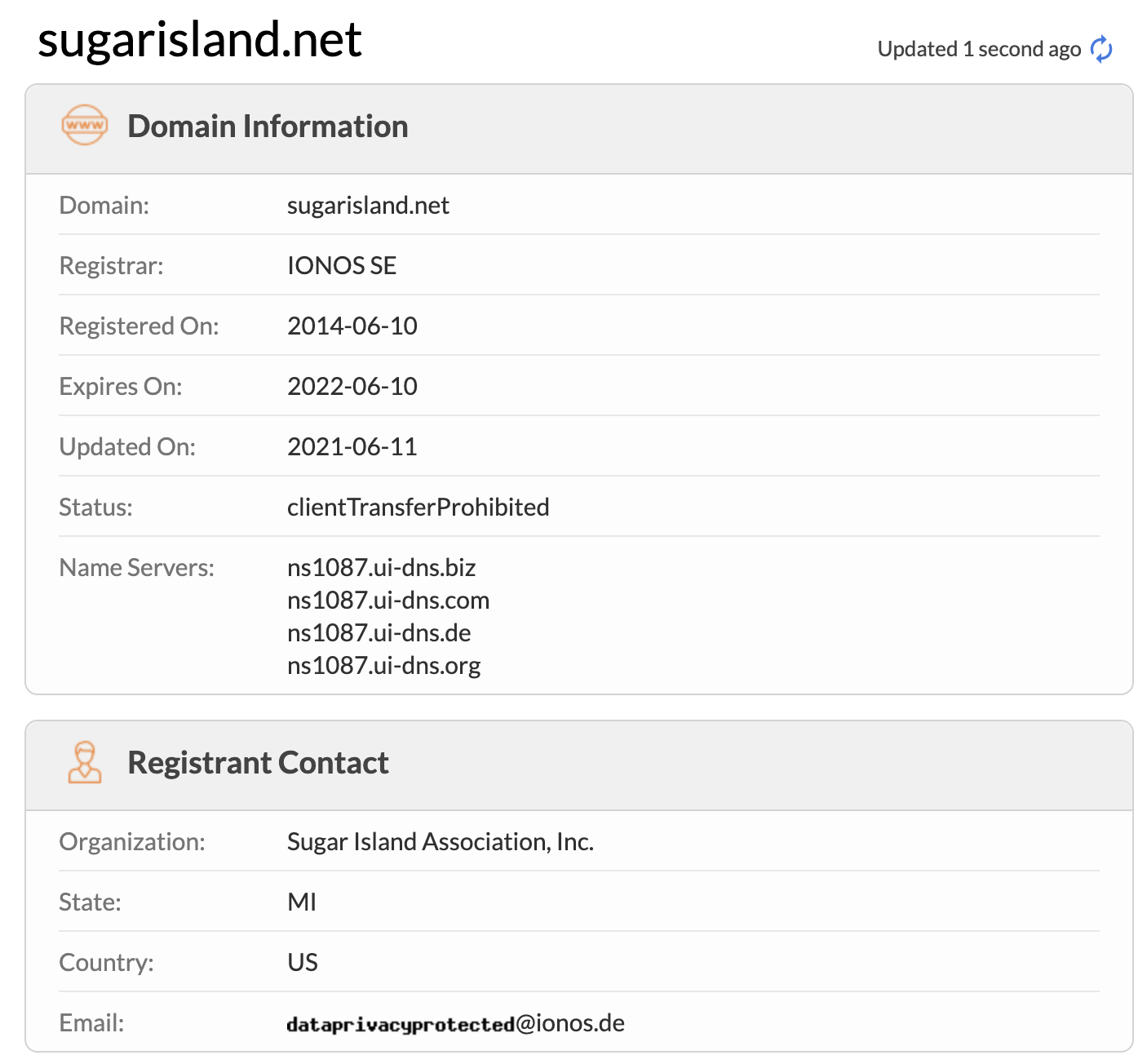Click the registrant state value MI
Image resolution: width=1147 pixels, height=1064 pixels.
302,902
